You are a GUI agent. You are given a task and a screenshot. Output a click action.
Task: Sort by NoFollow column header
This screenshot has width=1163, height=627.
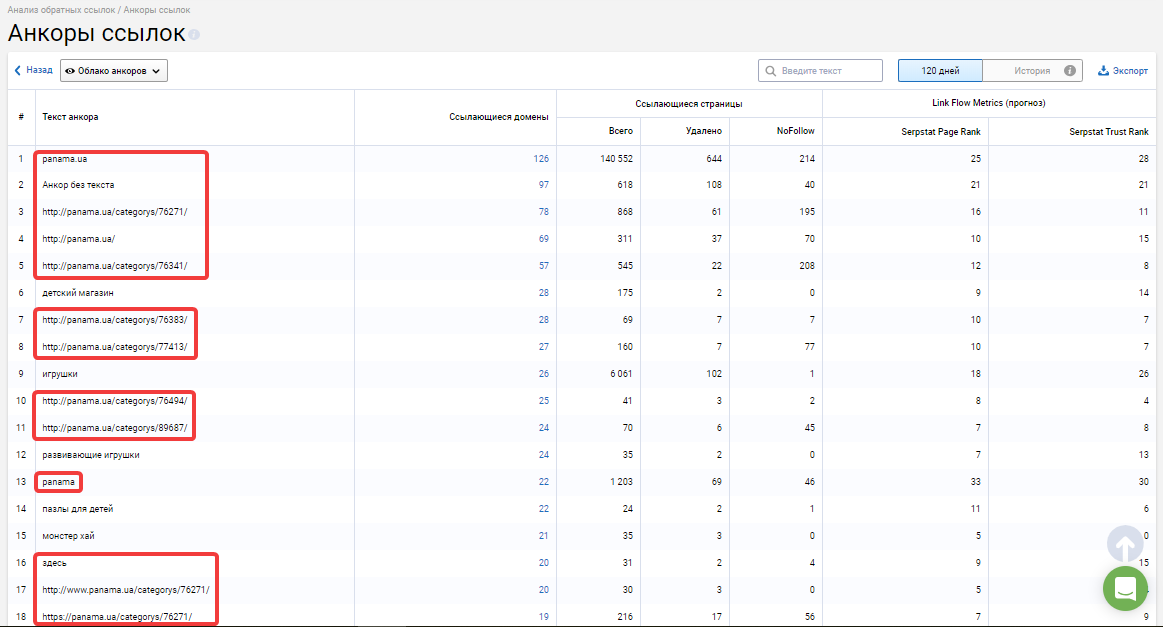pos(795,131)
